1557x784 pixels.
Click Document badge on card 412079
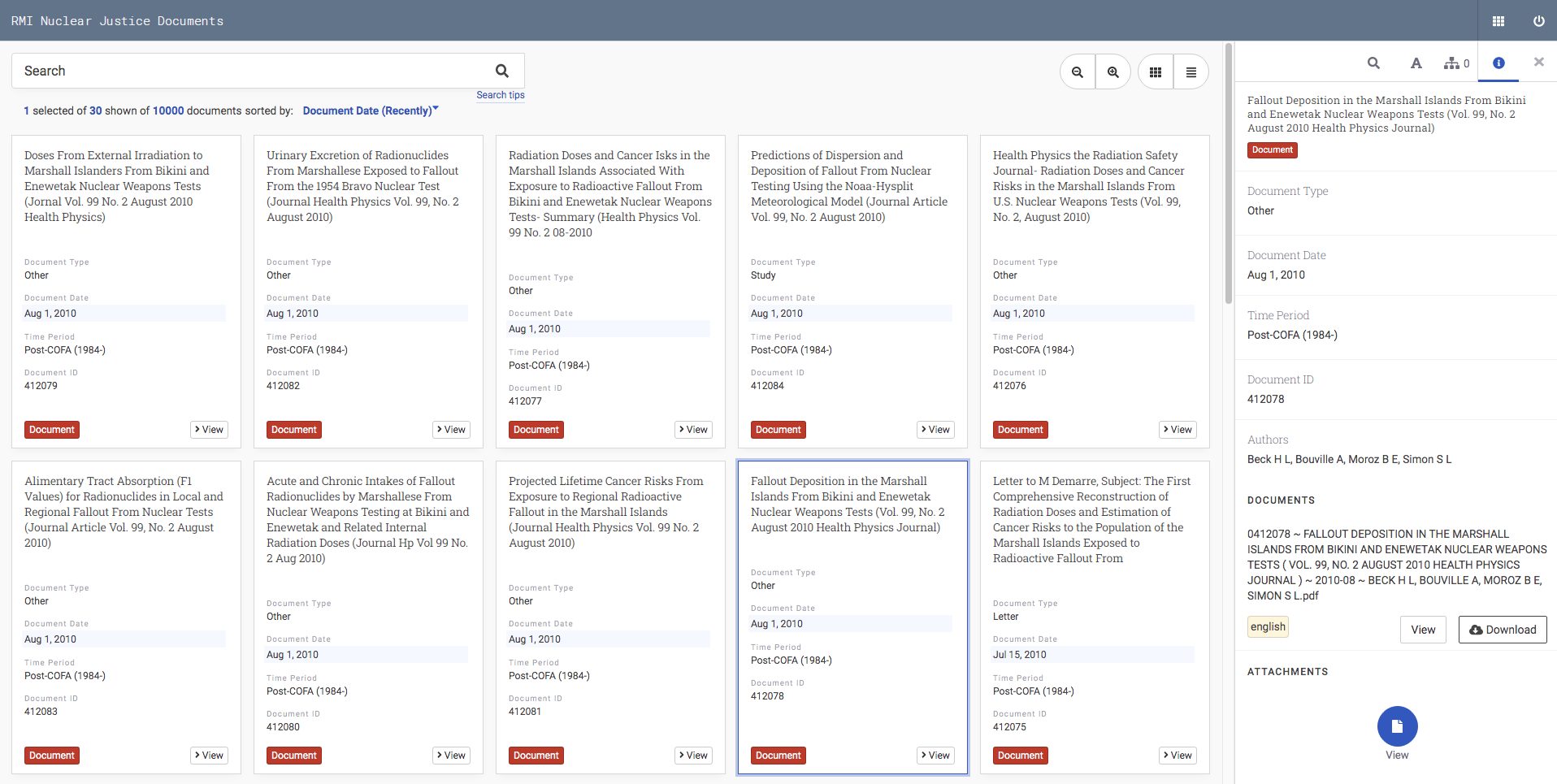52,430
